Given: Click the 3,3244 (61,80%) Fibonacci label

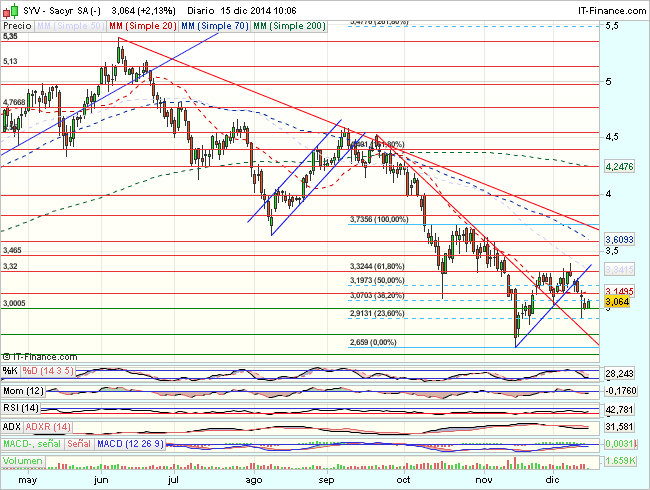Looking at the screenshot, I should pos(377,266).
